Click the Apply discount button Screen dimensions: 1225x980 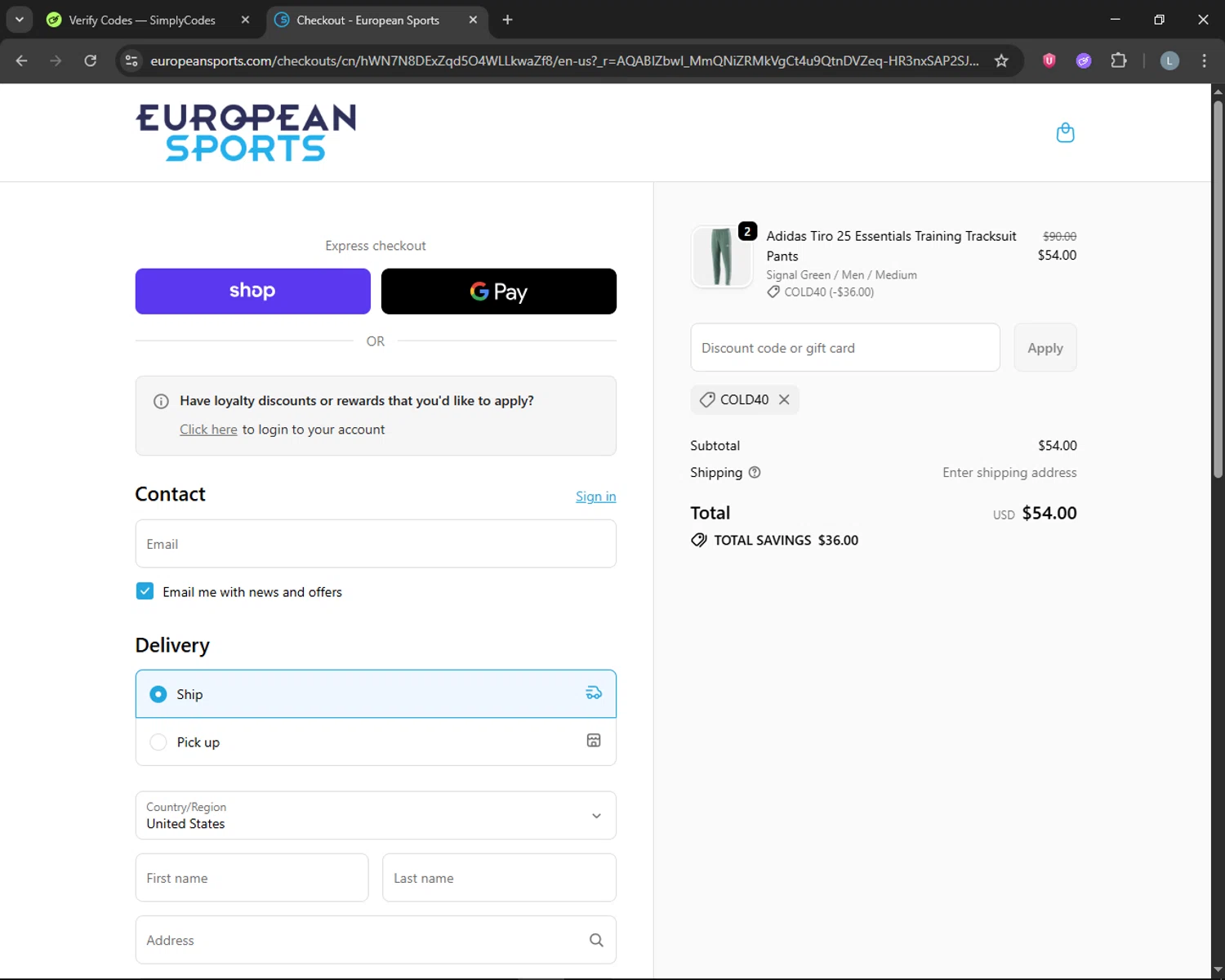(x=1045, y=348)
